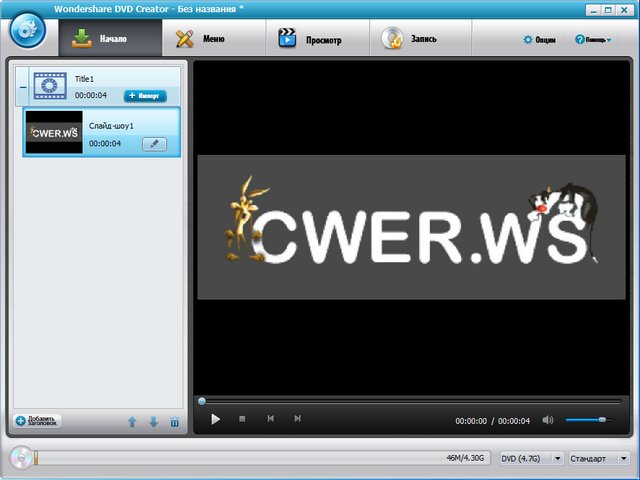Delete selected item with trash icon

coord(175,422)
